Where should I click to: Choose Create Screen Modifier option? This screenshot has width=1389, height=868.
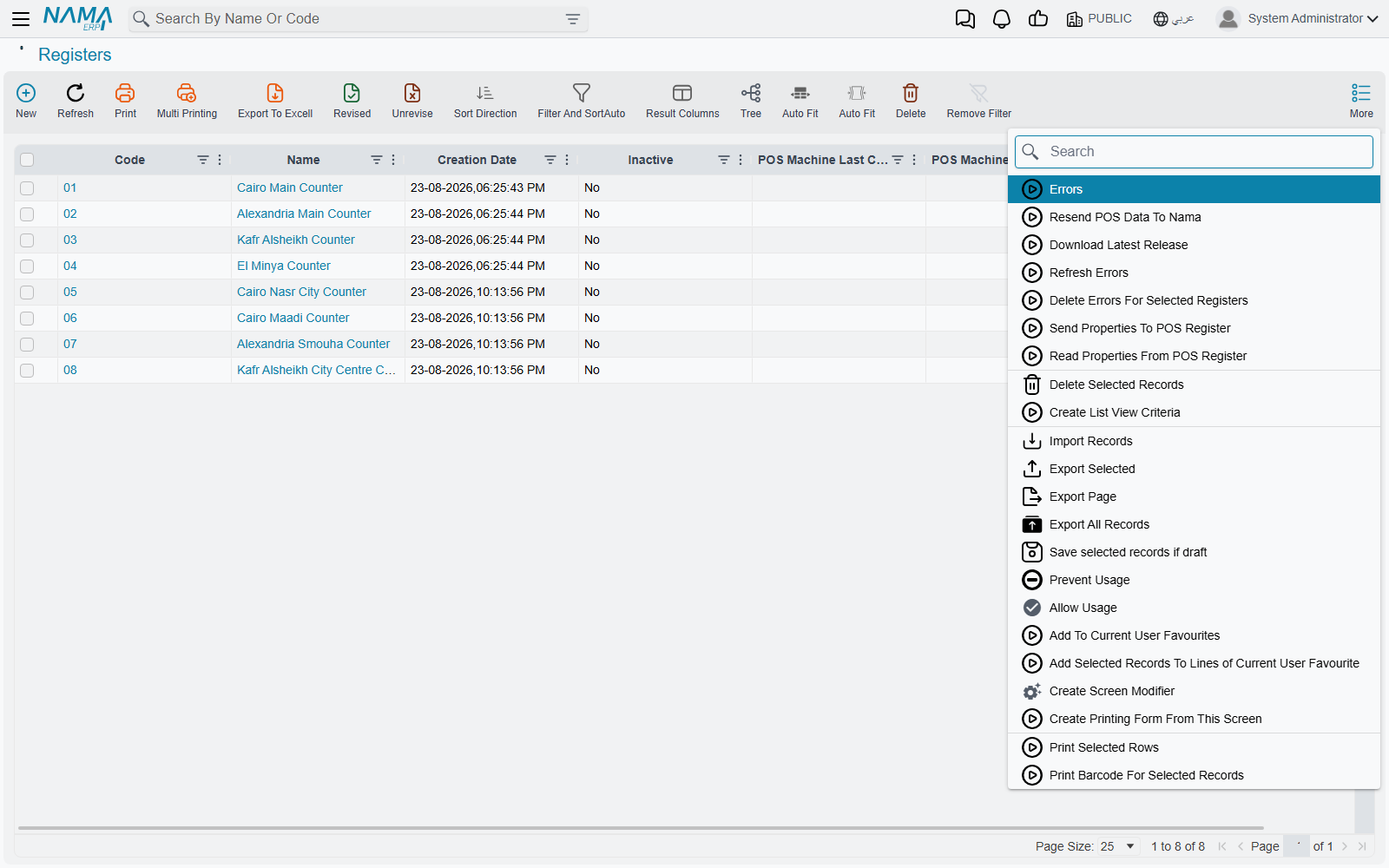[x=1194, y=691]
